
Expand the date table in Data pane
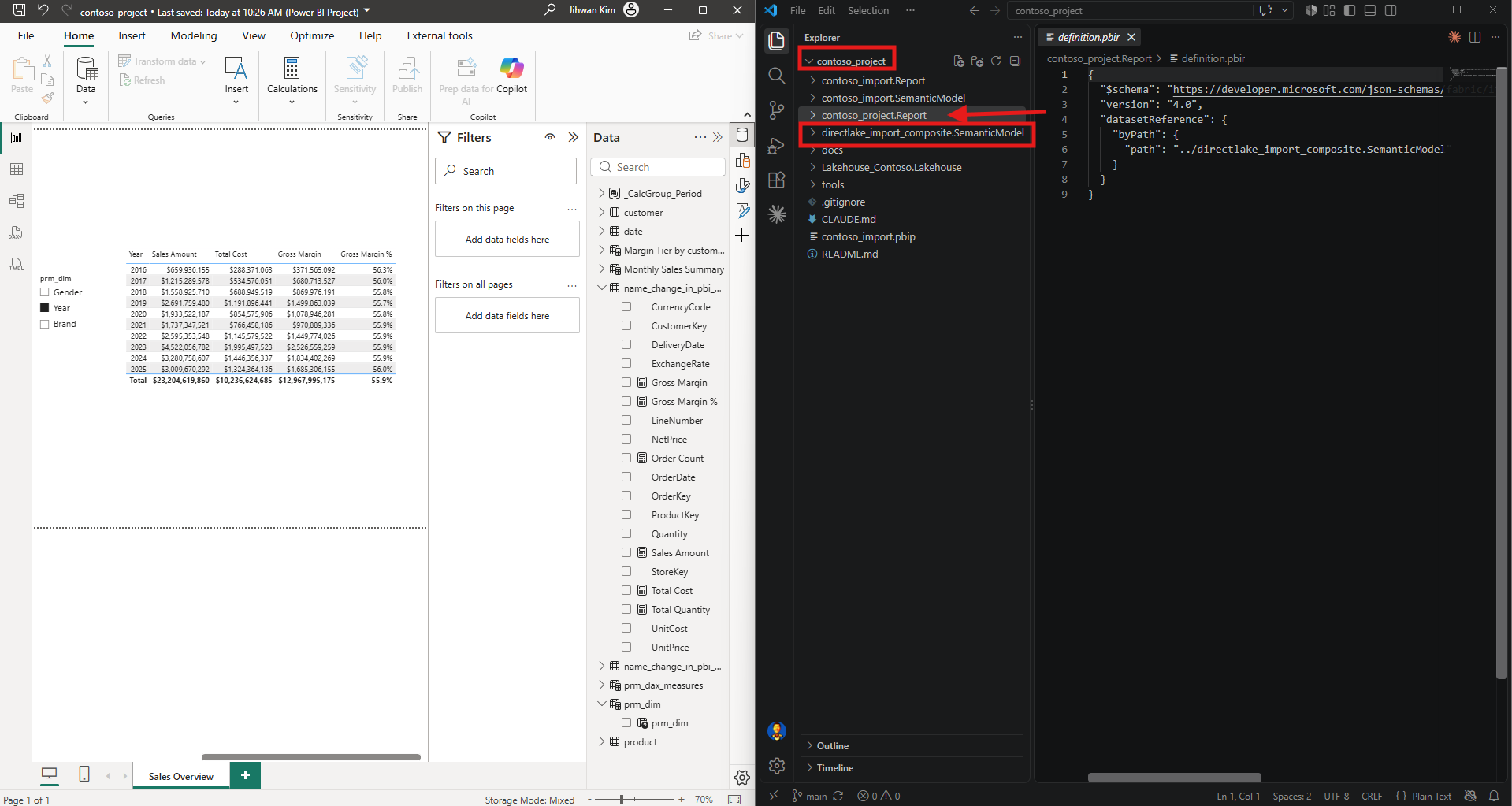tap(602, 231)
